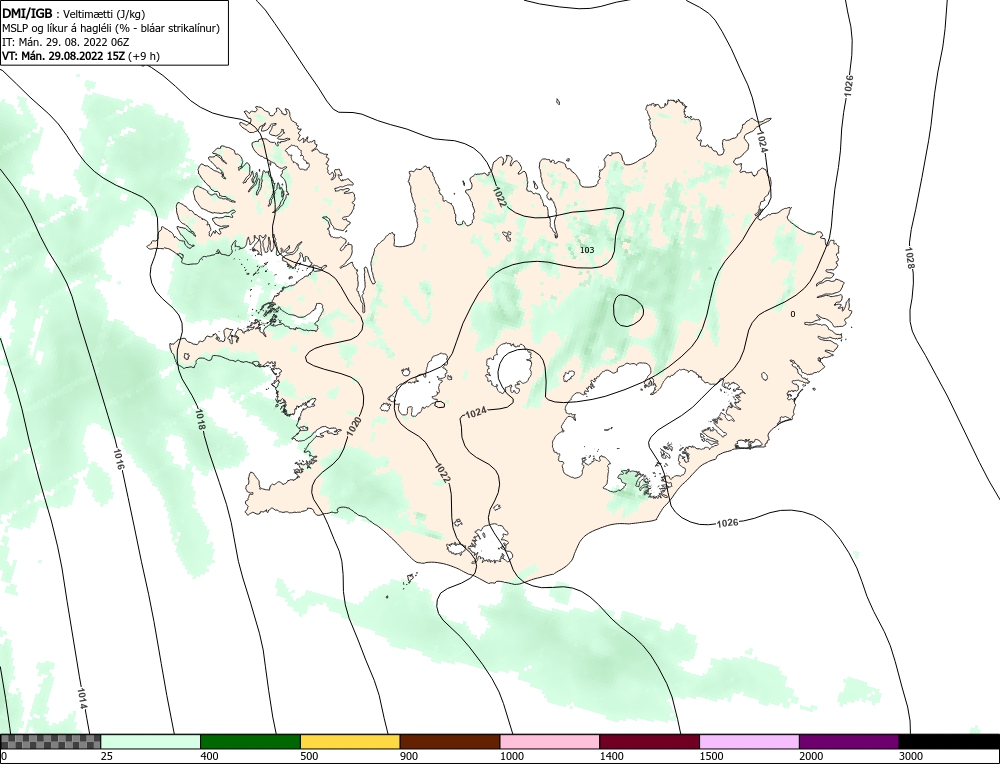Select the pink 1000–1400 legend swatch

tap(550, 741)
